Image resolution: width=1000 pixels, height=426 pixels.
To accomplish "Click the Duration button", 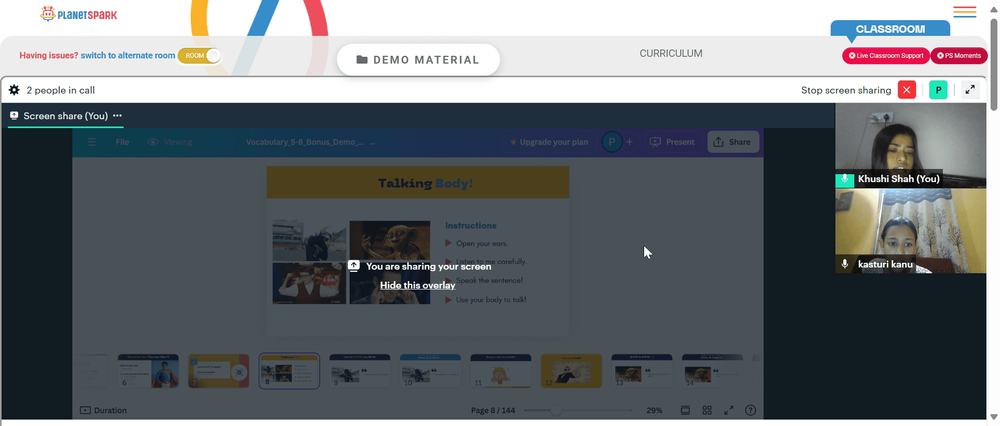I will coord(103,410).
